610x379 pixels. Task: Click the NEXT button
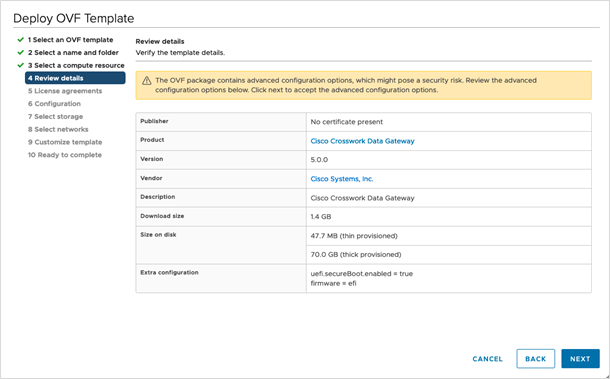(580, 359)
